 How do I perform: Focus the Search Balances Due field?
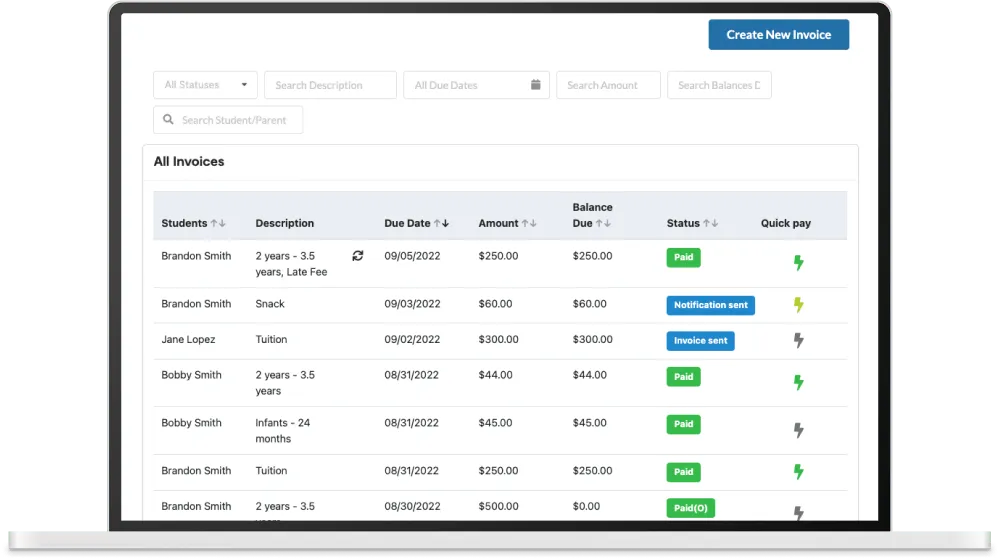click(719, 85)
